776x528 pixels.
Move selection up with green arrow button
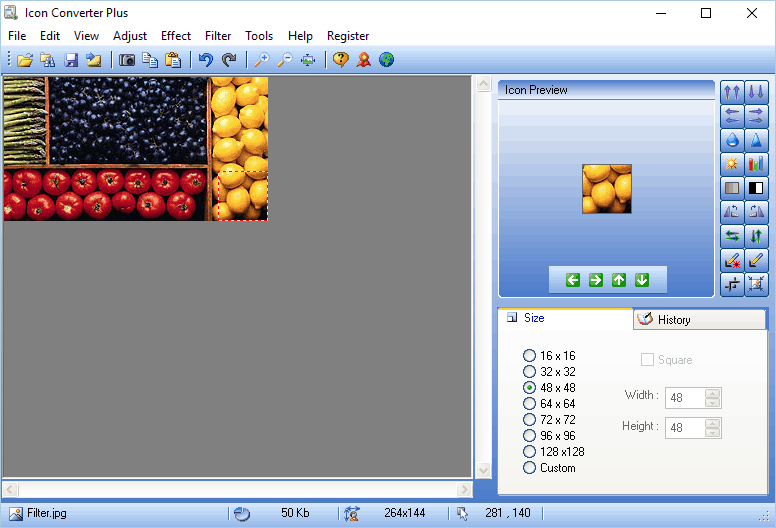[x=619, y=280]
